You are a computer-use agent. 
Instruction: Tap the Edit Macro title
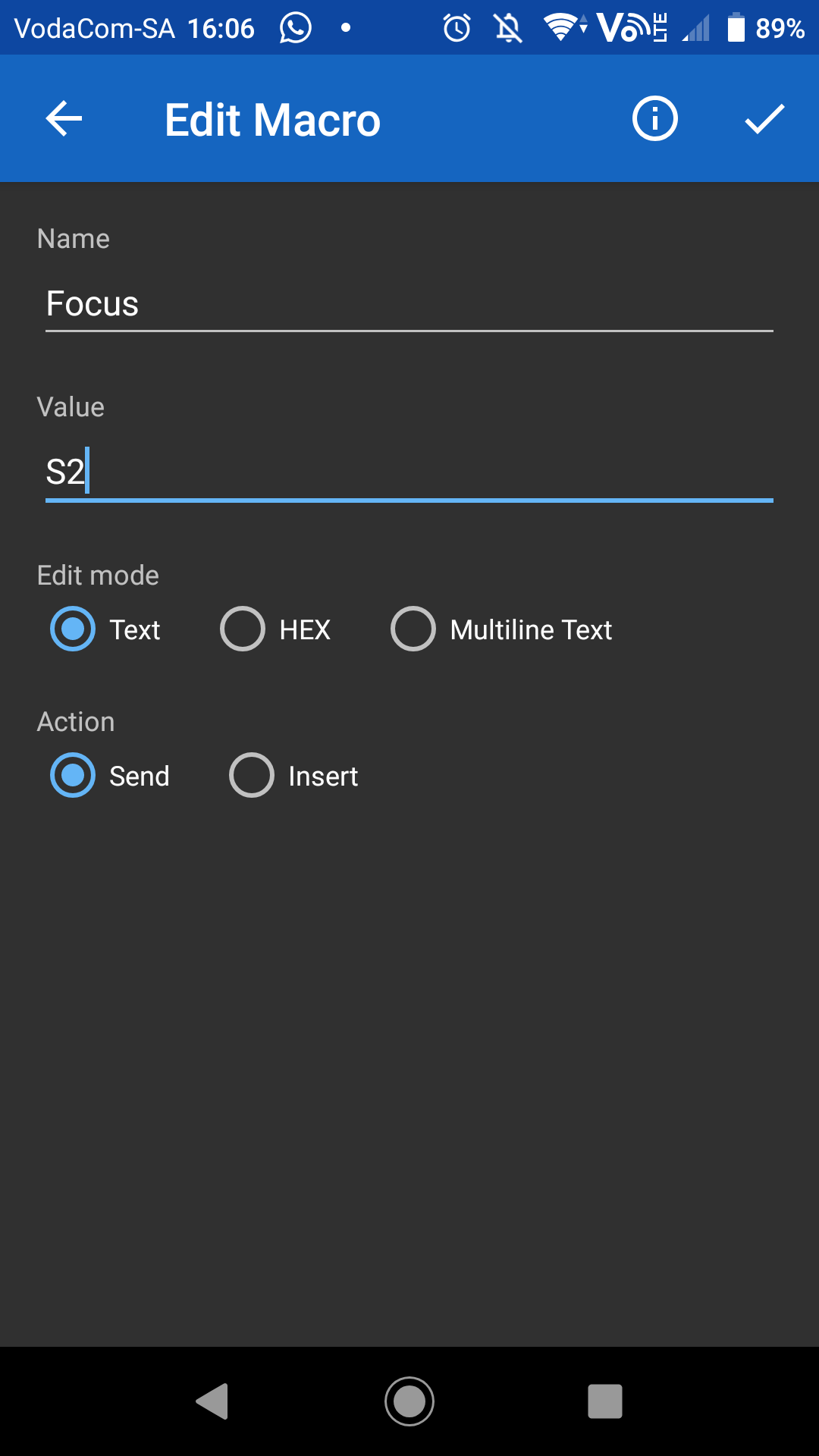tap(272, 118)
